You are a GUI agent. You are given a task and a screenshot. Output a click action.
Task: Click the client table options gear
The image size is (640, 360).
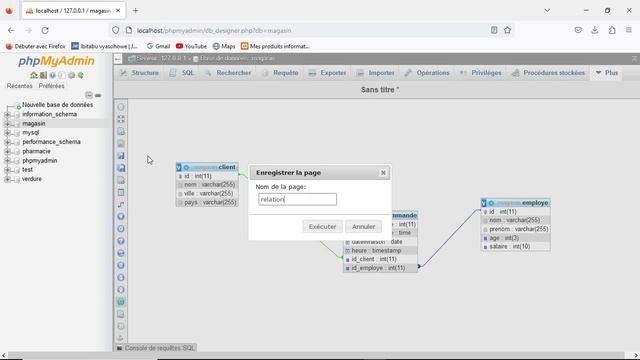pyautogui.click(x=186, y=167)
